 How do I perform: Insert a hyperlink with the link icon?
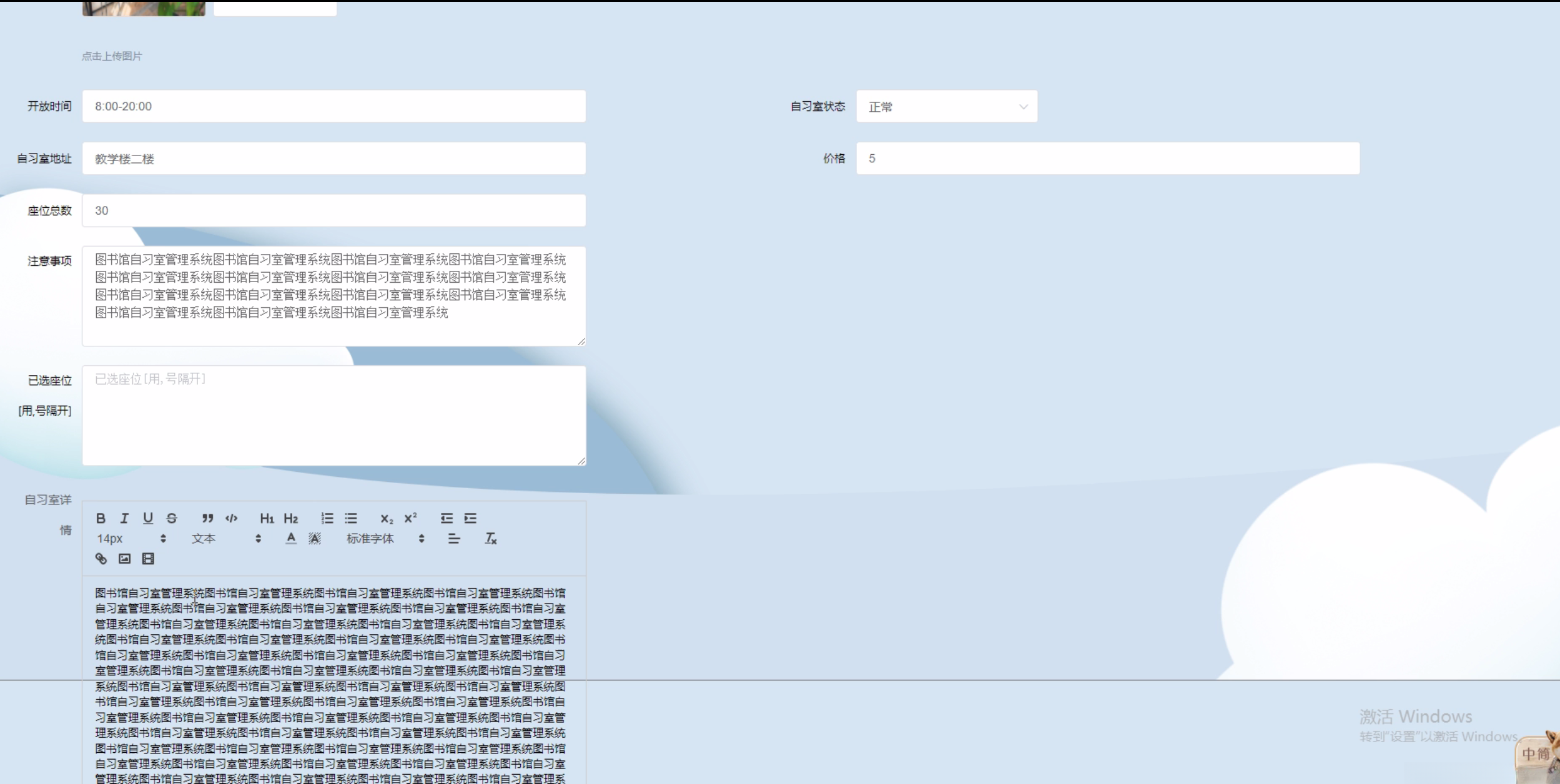[101, 559]
